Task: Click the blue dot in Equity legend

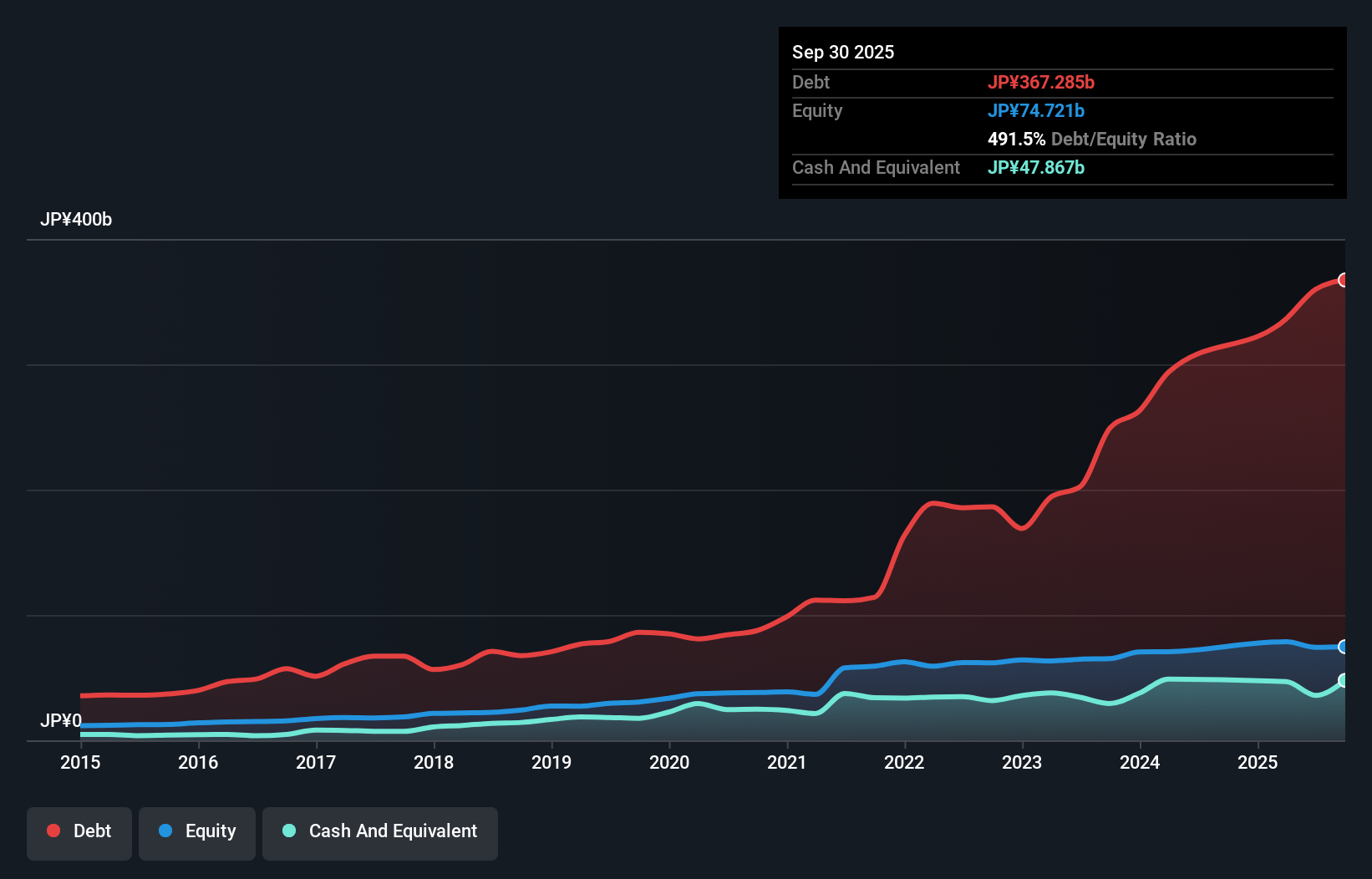Action: click(x=165, y=831)
